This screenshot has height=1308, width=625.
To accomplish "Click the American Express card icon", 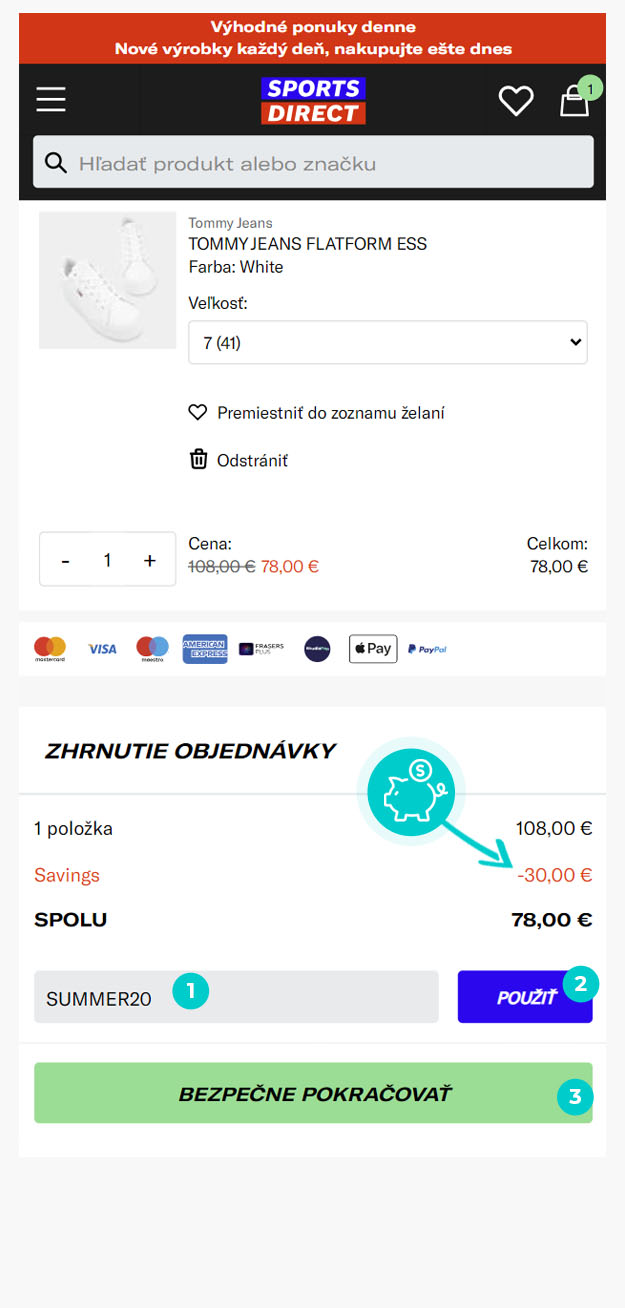I will (204, 649).
